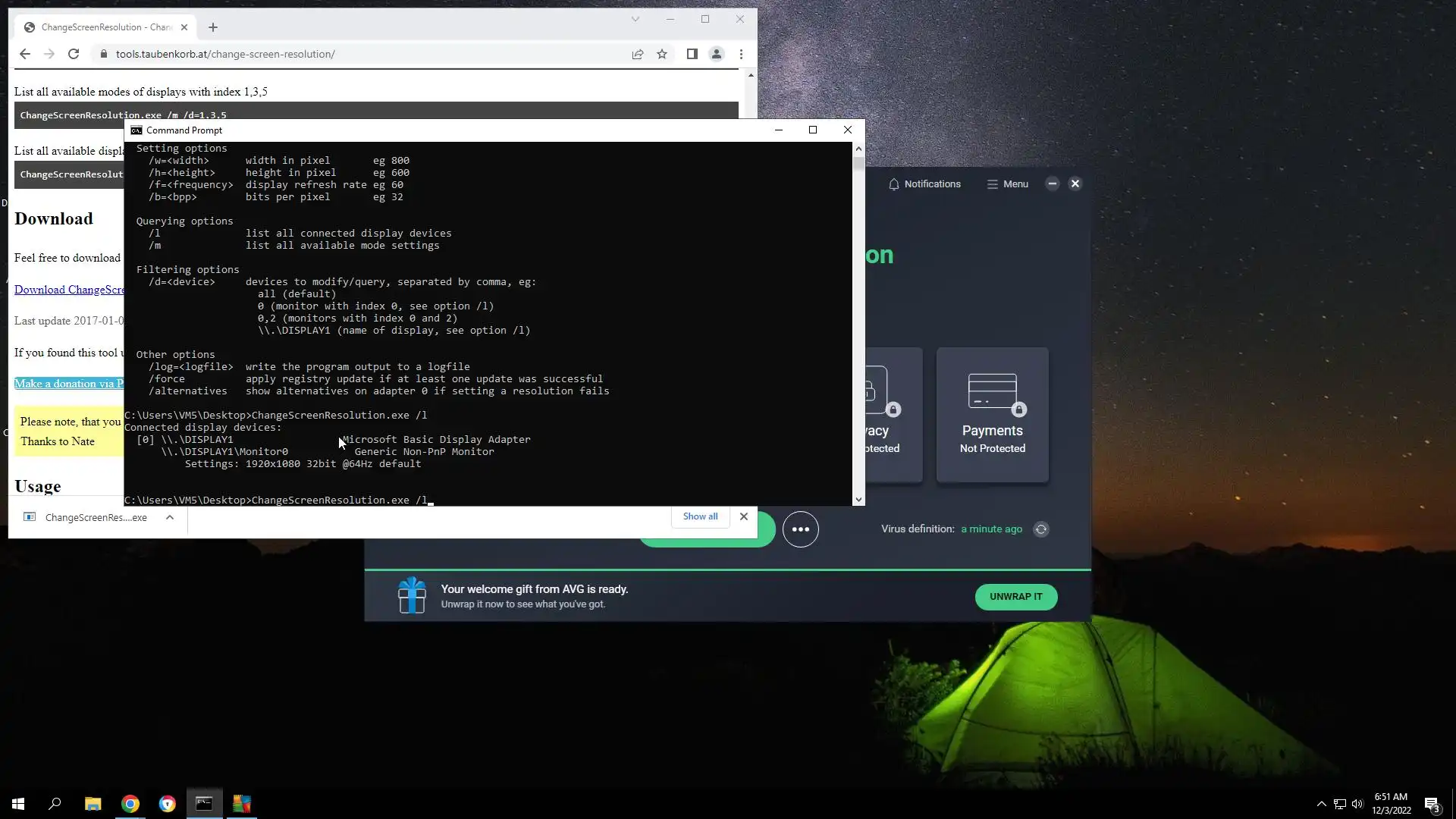Bookmark this page with star icon

(x=662, y=54)
